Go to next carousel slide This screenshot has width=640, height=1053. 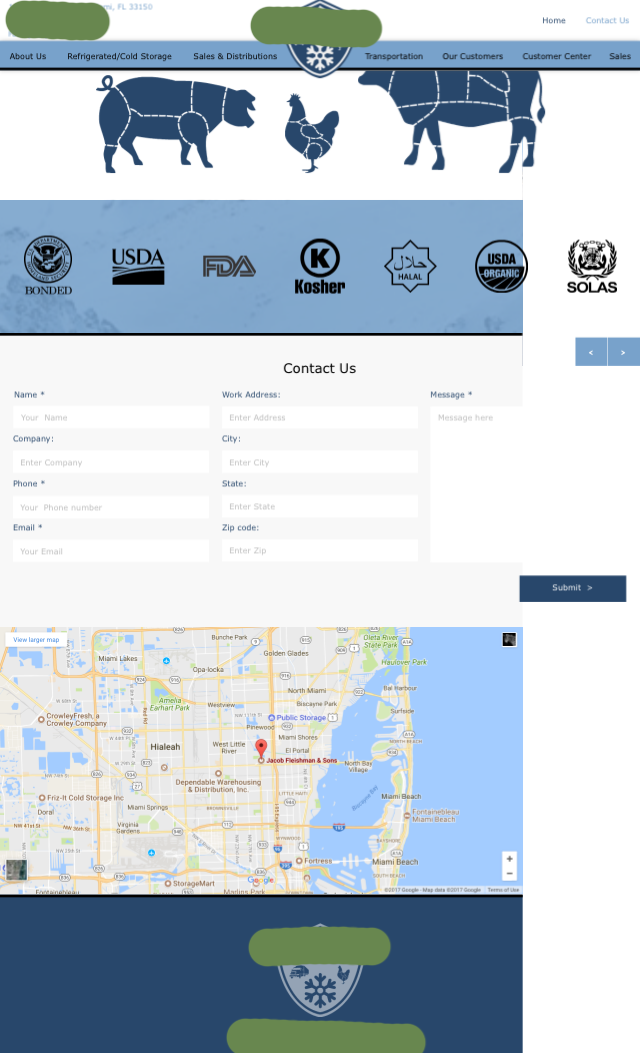click(623, 352)
